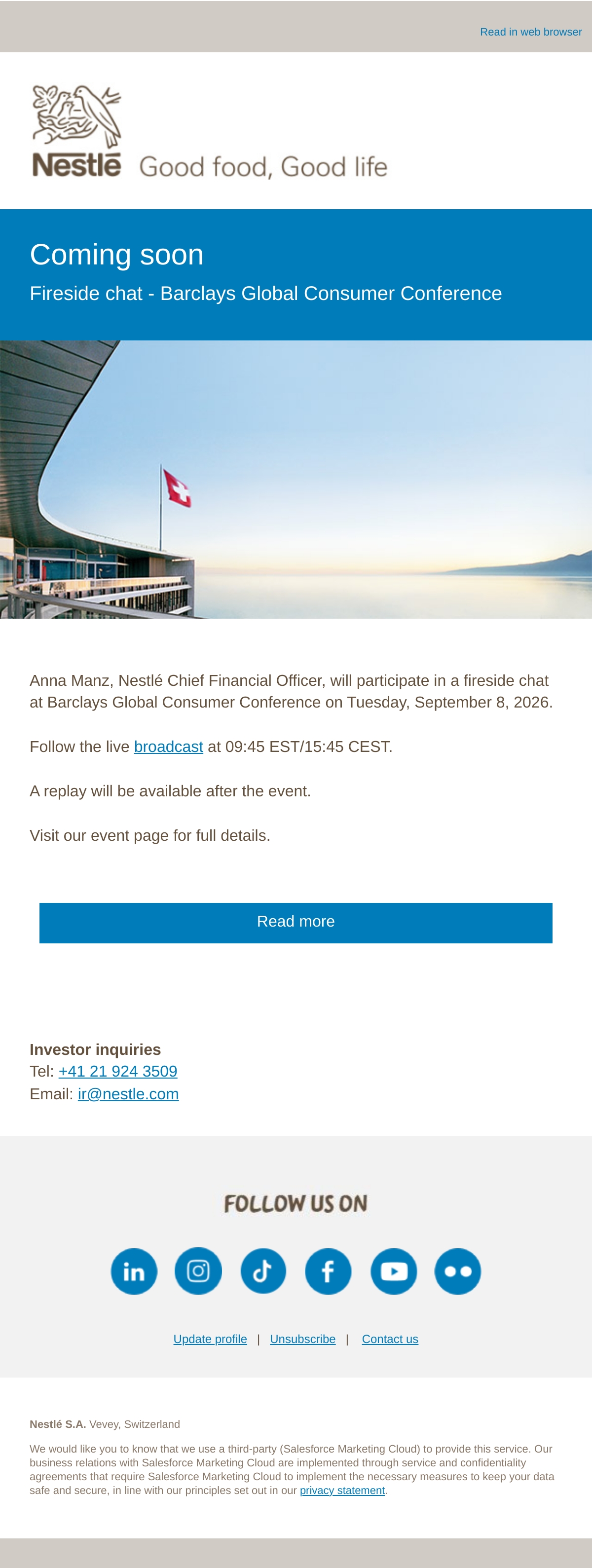This screenshot has width=592, height=1568.
Task: Open the Contact us link
Action: 390,1339
